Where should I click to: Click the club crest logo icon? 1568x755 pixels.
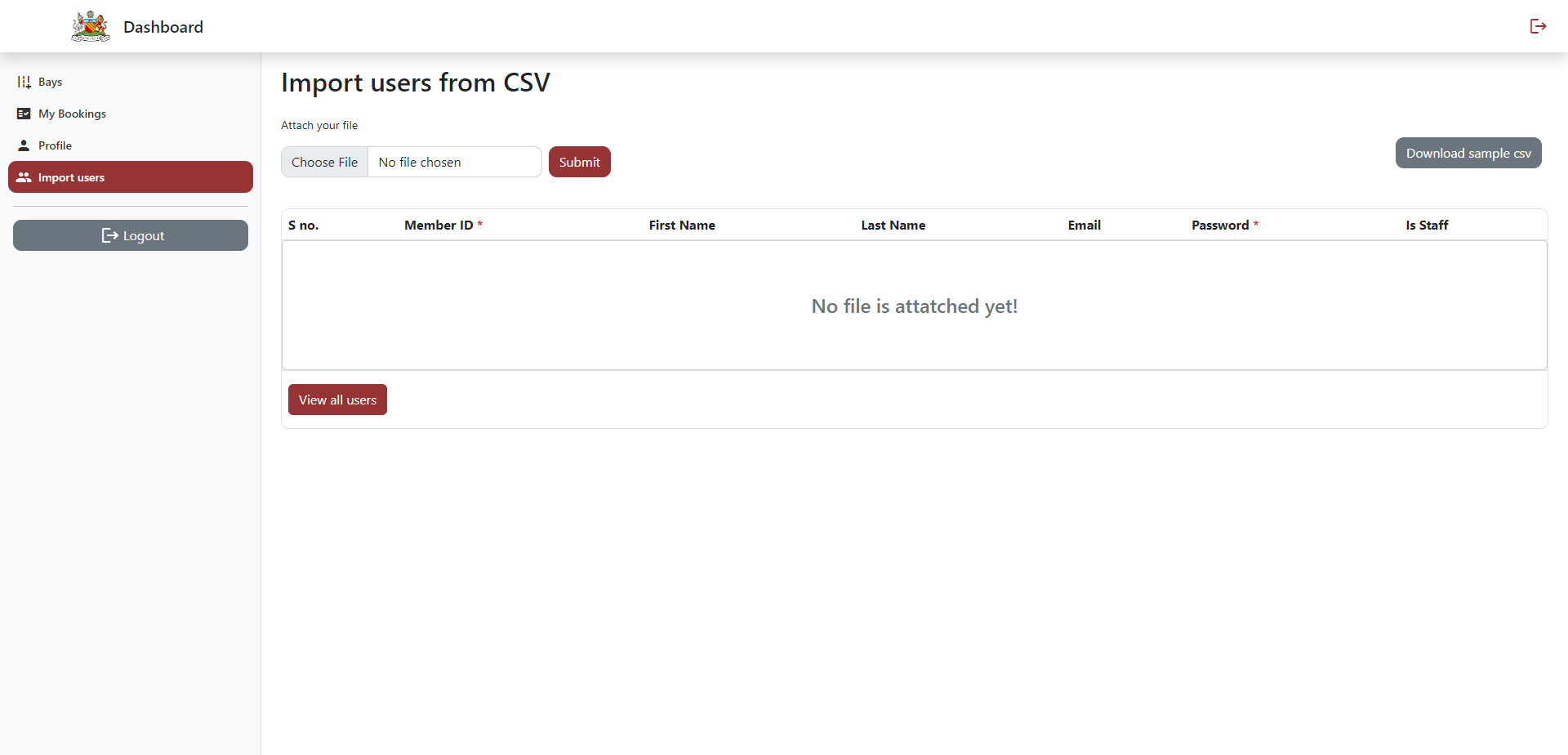91,26
